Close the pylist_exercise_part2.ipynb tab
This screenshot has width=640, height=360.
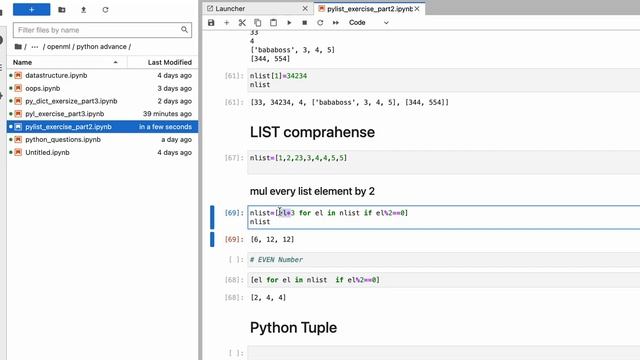pos(417,9)
